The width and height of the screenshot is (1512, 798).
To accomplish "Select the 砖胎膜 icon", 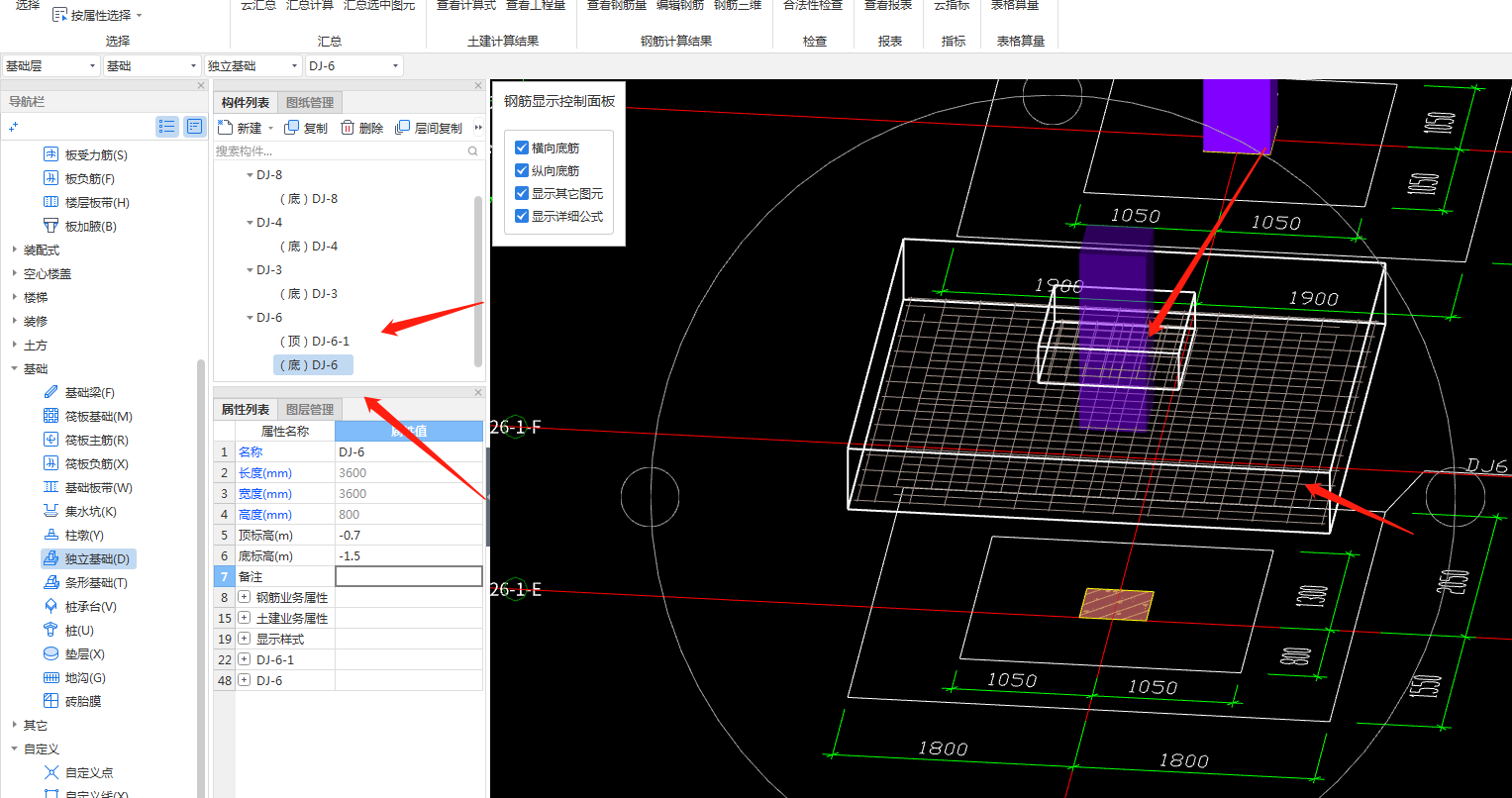I will coord(50,701).
